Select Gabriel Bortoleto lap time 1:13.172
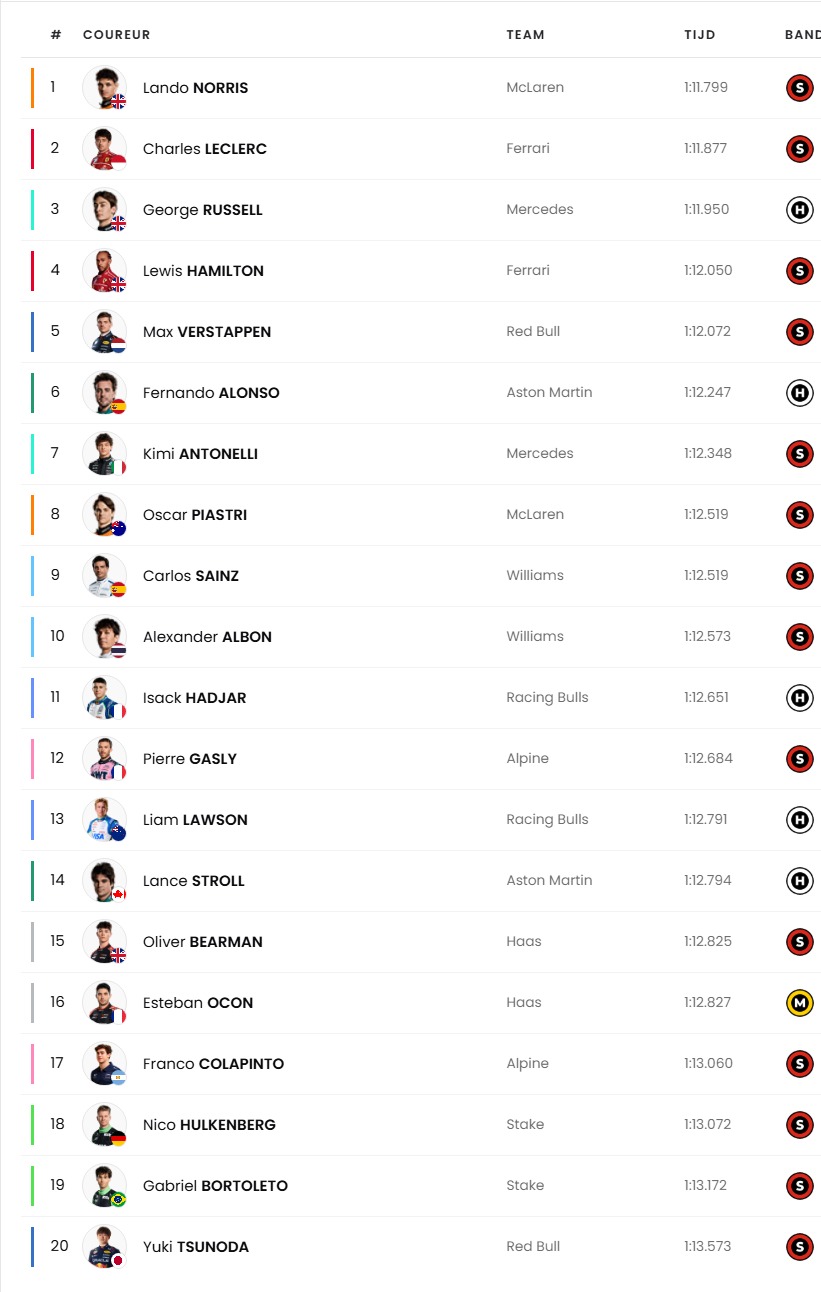 coord(706,1186)
